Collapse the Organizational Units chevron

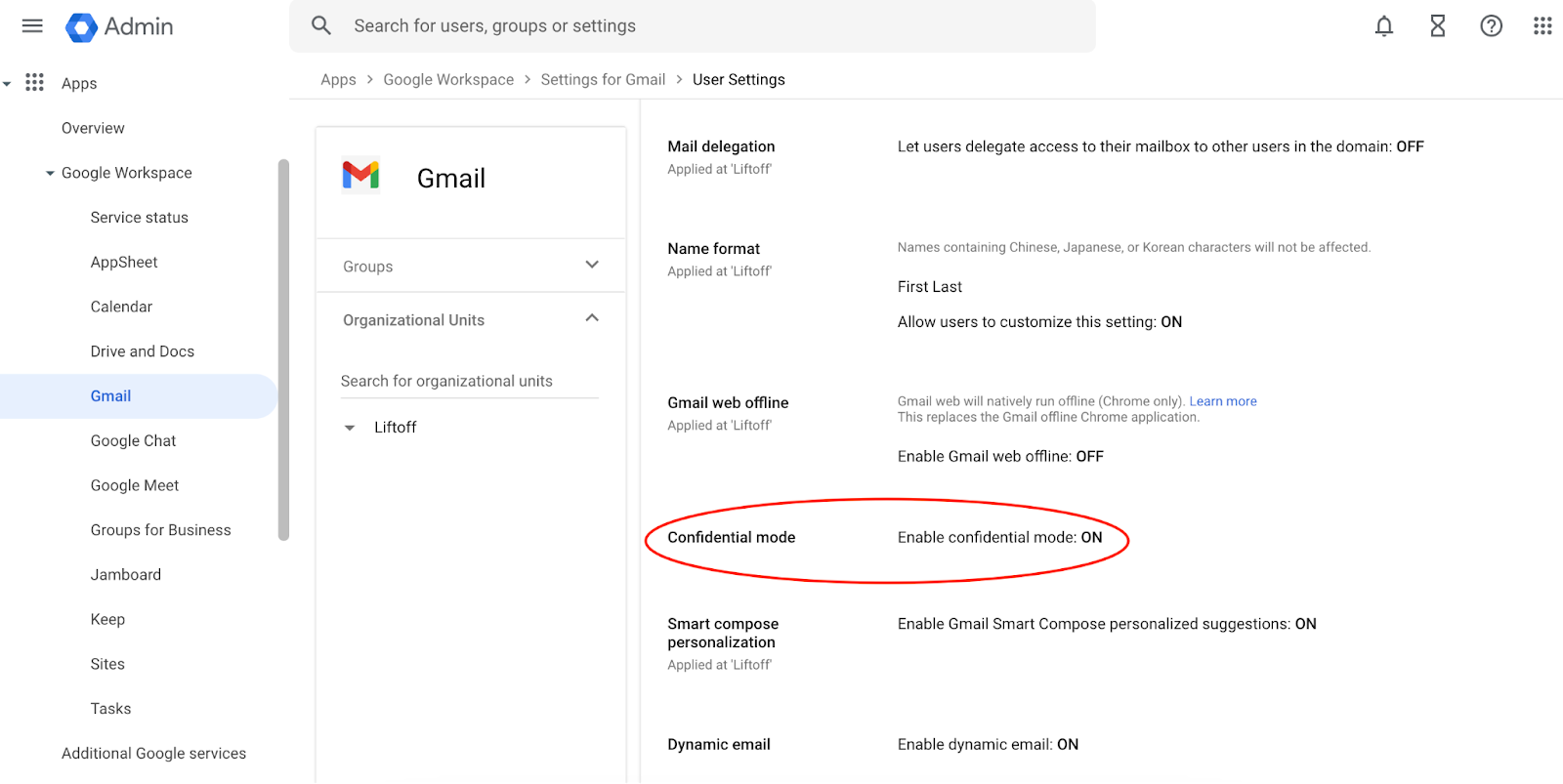[x=592, y=318]
